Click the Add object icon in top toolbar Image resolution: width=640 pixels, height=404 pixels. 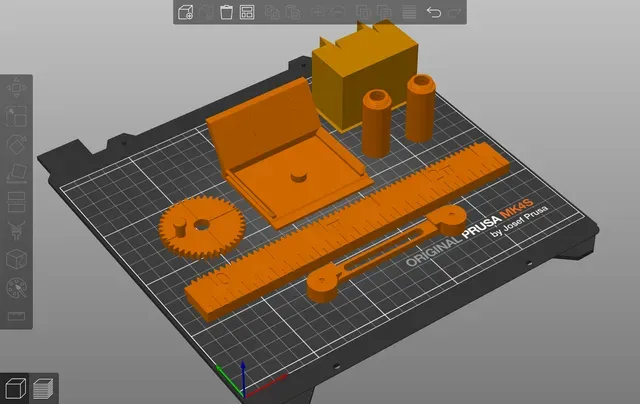tap(186, 12)
